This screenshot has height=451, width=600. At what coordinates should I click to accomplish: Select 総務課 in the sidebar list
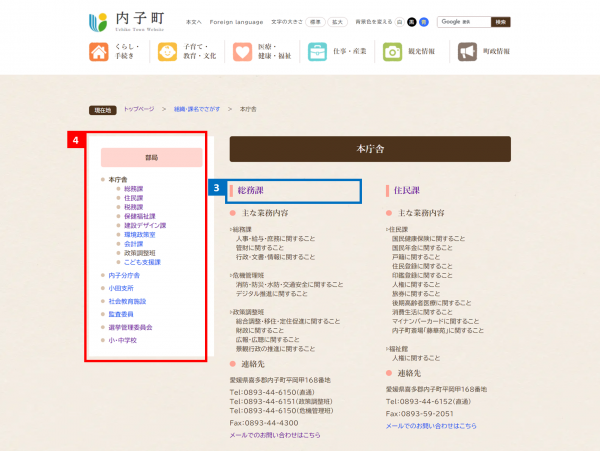pos(134,189)
